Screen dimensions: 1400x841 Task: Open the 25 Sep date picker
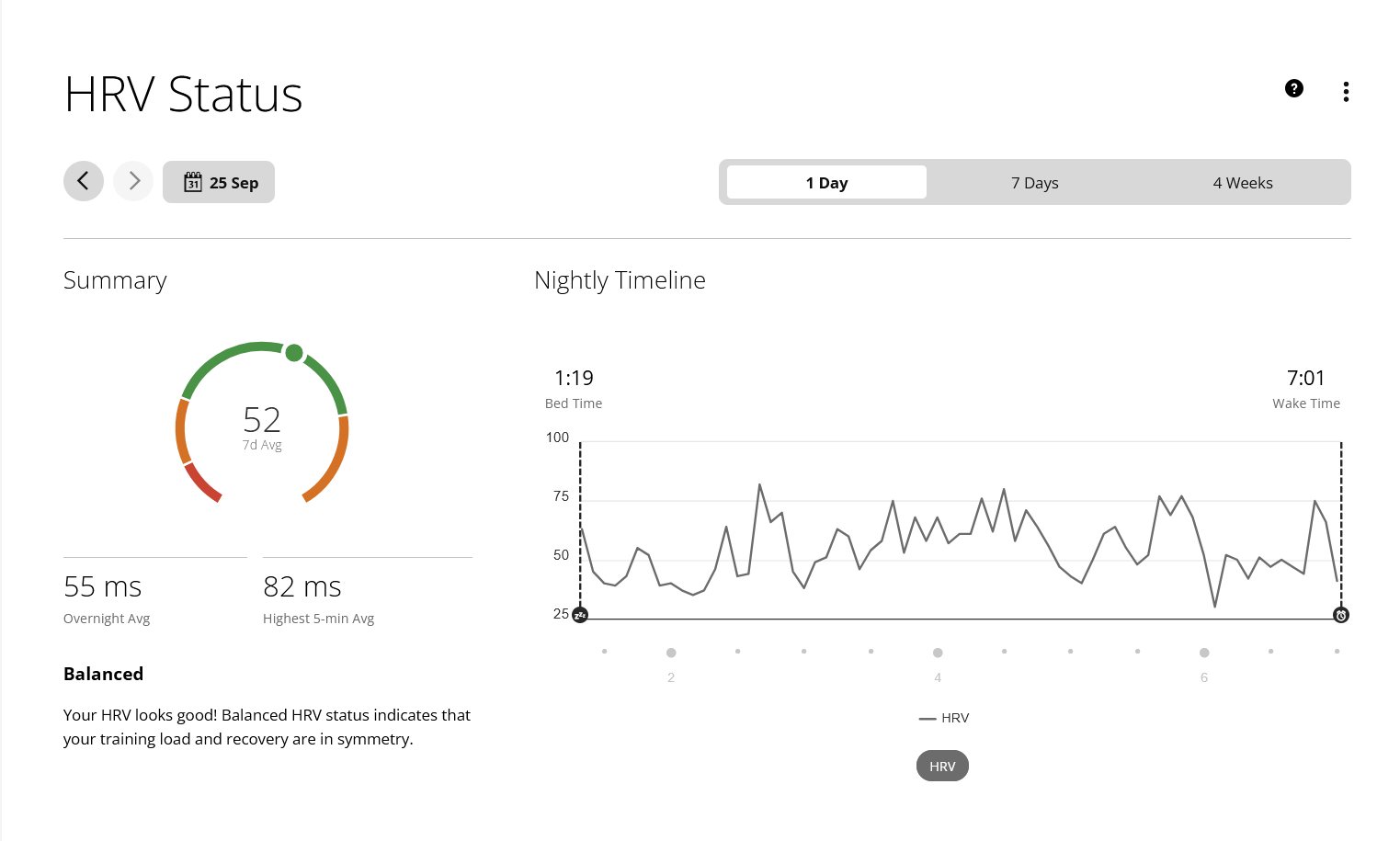219,182
